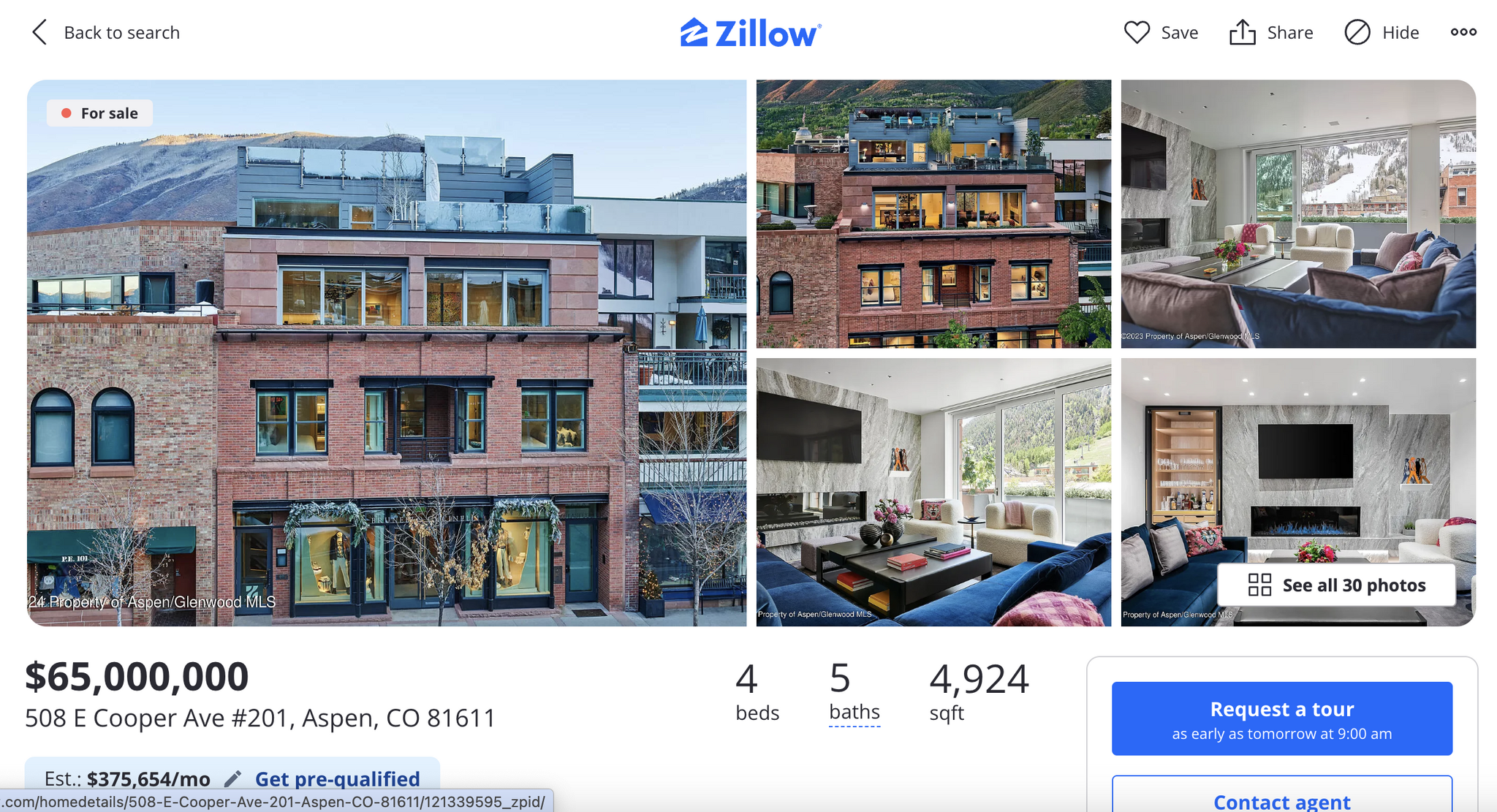Viewport: 1497px width, 812px height.
Task: Click the Save heart icon
Action: pyautogui.click(x=1138, y=32)
